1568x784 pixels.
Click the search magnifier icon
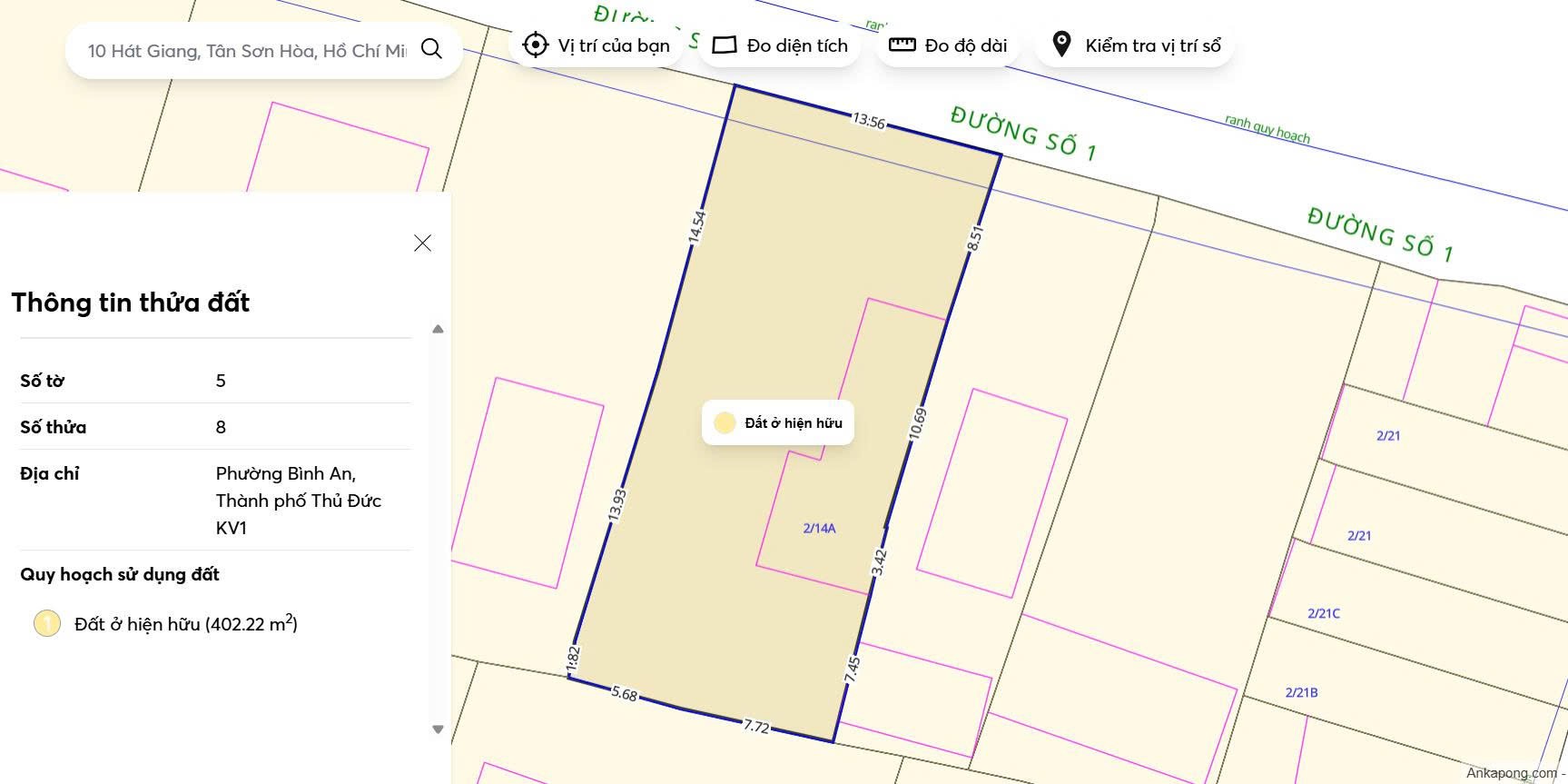(432, 49)
